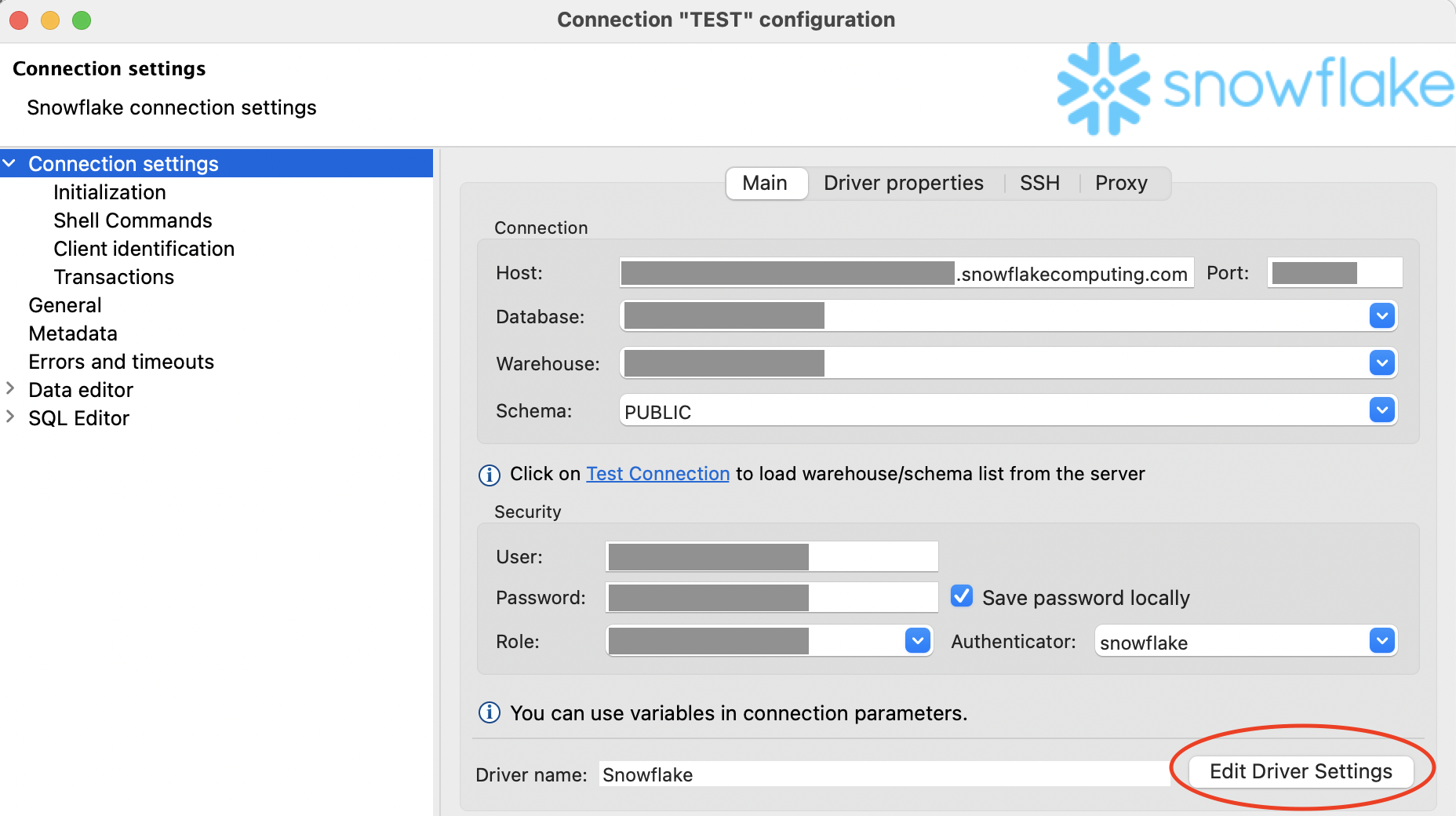
Task: Select Shell Commands in the sidebar
Action: click(x=133, y=220)
